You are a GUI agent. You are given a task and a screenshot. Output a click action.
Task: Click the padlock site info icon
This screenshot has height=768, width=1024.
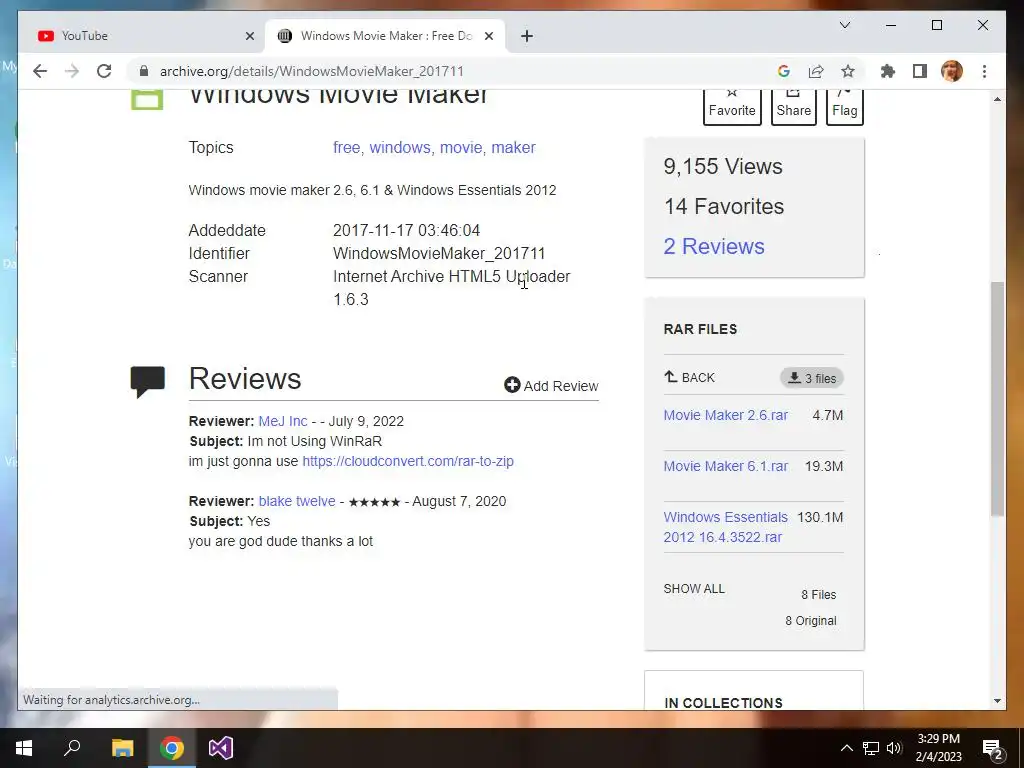[144, 71]
